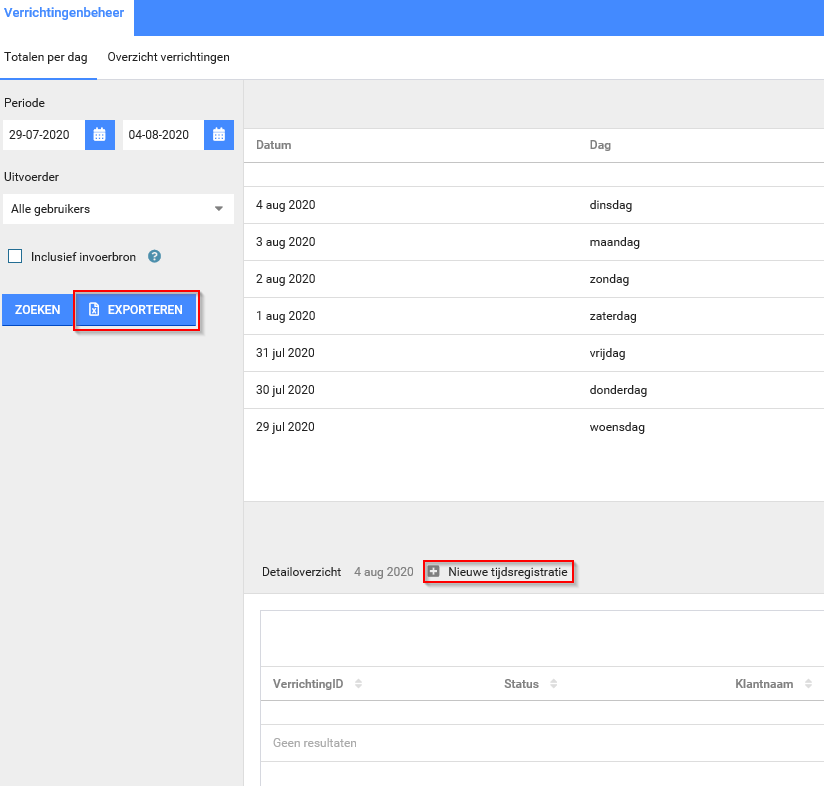This screenshot has height=786, width=824.
Task: Switch to the Totalen per dag tab
Action: [x=46, y=57]
